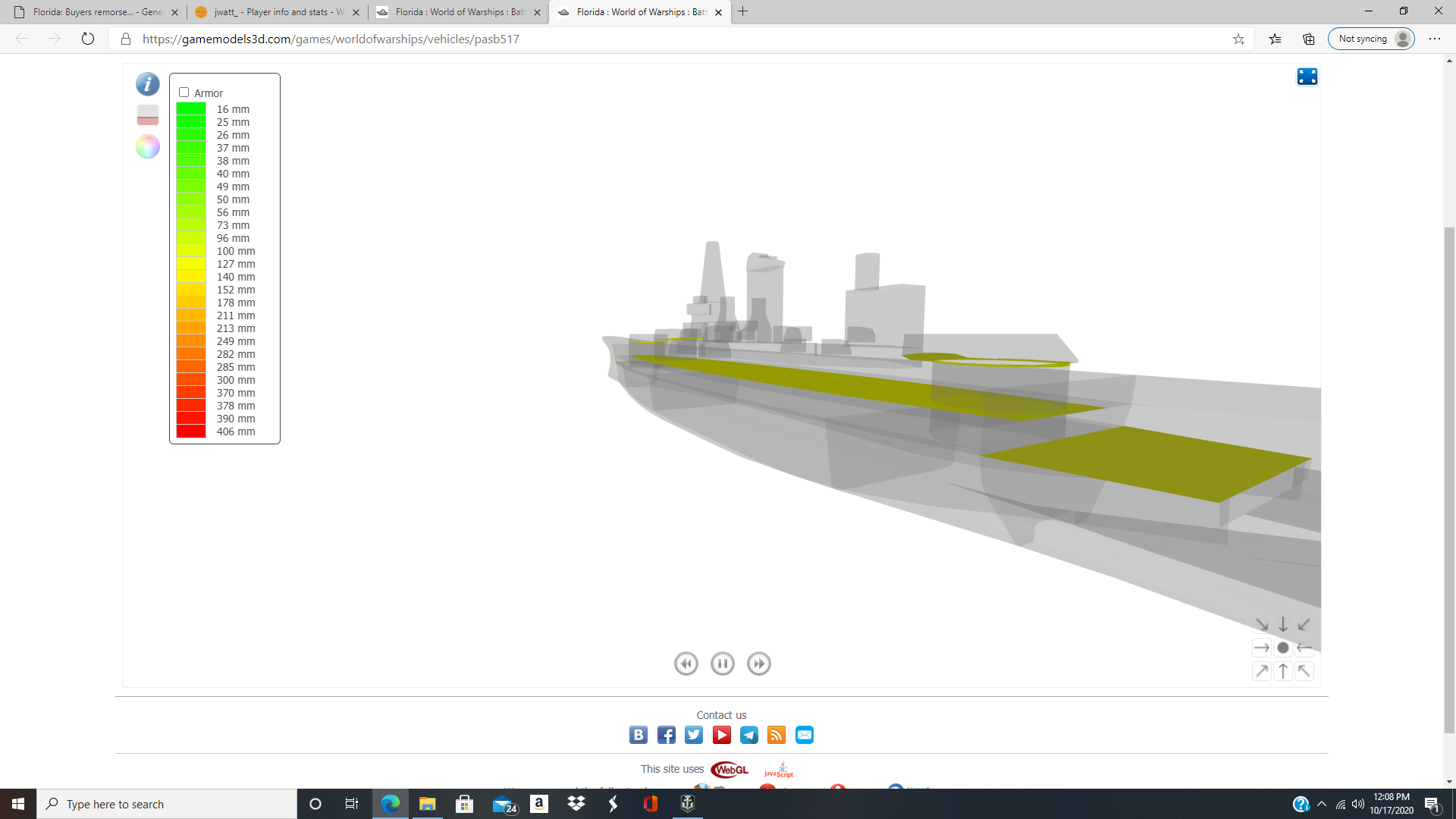Click the up arrow view direction
This screenshot has height=819, width=1456.
(1282, 671)
